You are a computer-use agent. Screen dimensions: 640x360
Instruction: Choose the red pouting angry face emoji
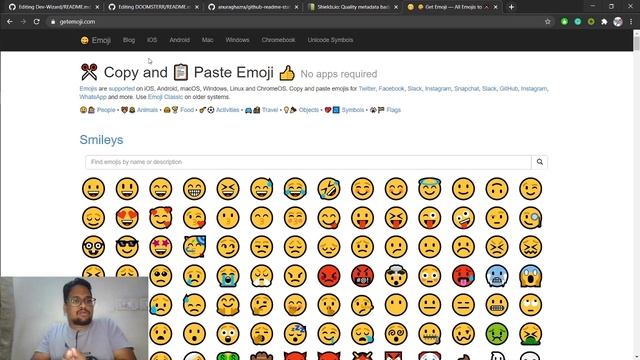point(329,276)
